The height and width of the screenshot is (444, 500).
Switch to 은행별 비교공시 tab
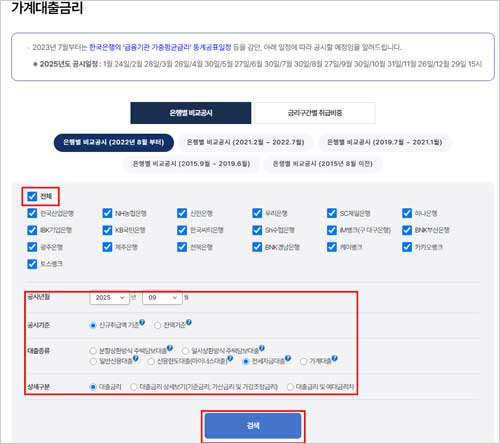point(191,113)
